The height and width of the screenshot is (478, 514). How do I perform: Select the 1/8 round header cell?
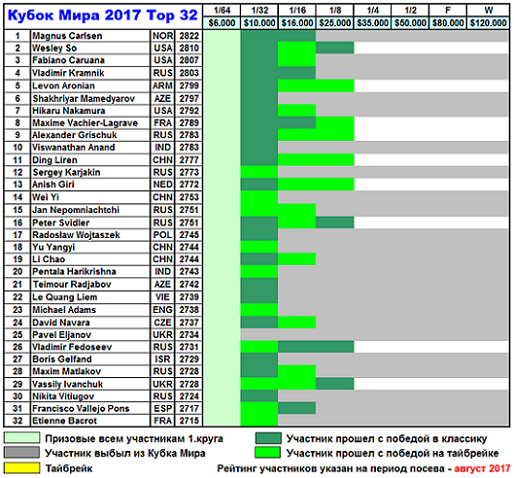[335, 10]
